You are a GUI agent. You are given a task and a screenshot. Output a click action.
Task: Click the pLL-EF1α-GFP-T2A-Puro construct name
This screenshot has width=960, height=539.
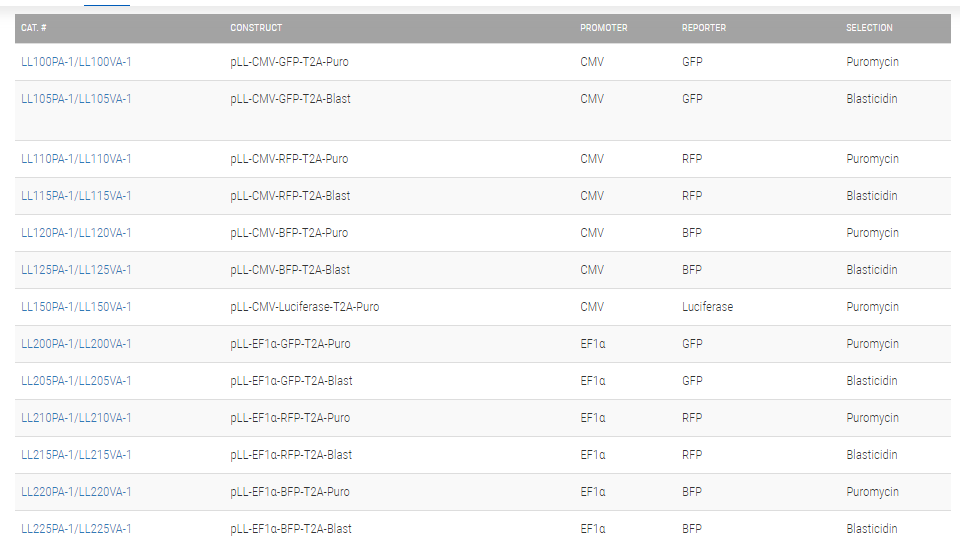[x=290, y=344]
